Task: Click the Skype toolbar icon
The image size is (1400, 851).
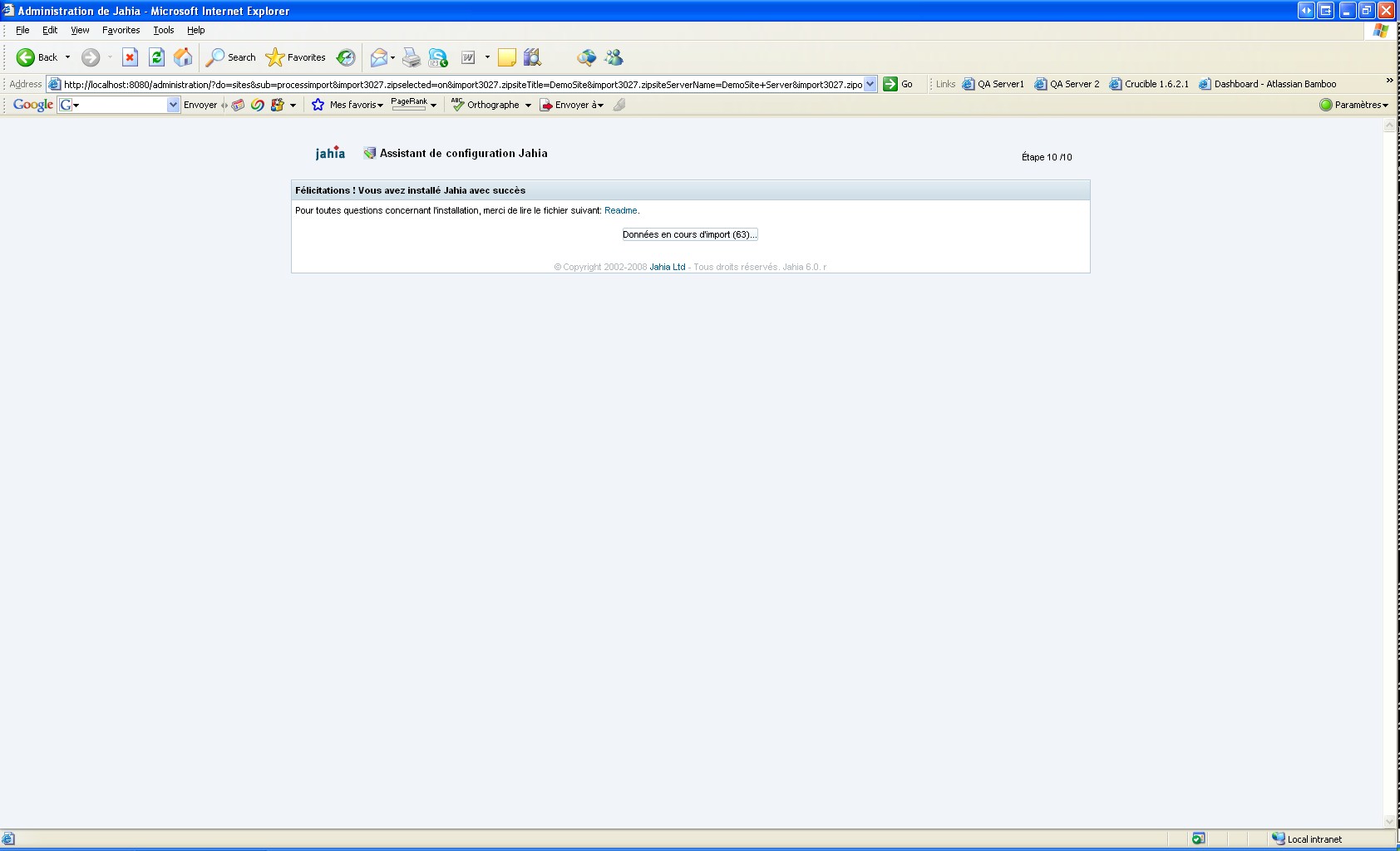Action: point(438,57)
